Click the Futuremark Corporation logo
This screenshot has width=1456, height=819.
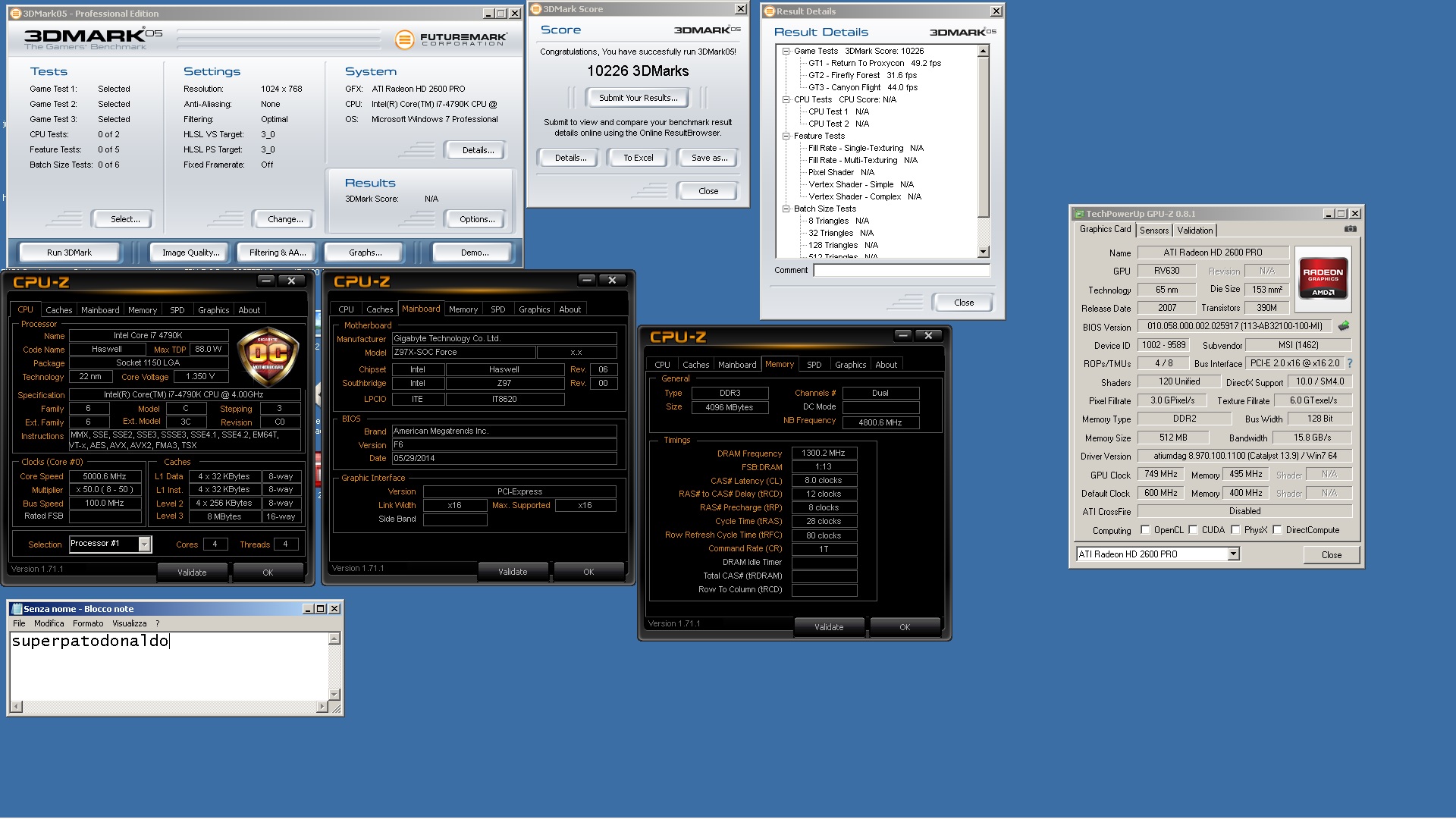click(x=451, y=39)
